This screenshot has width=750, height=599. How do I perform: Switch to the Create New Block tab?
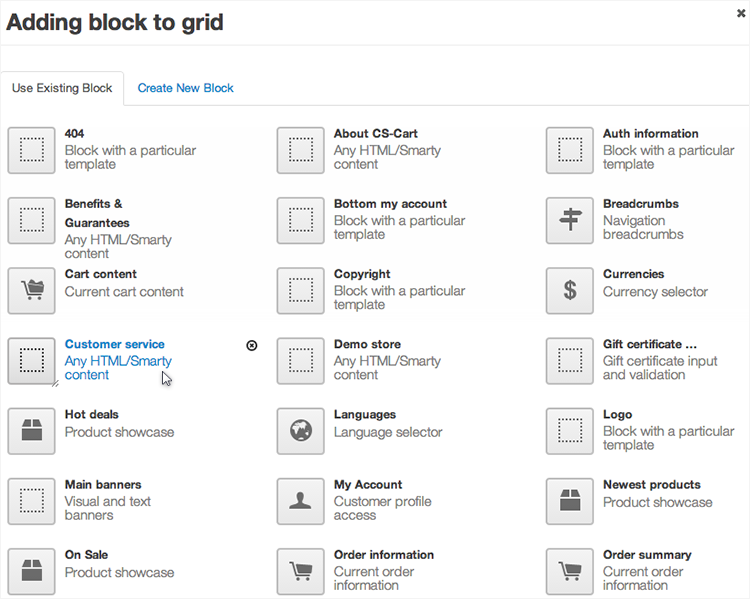click(x=185, y=88)
